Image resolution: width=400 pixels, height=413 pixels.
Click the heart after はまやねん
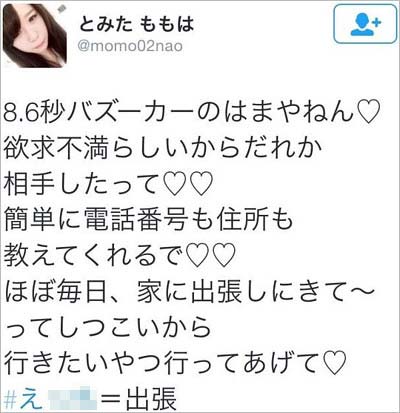tap(369, 112)
